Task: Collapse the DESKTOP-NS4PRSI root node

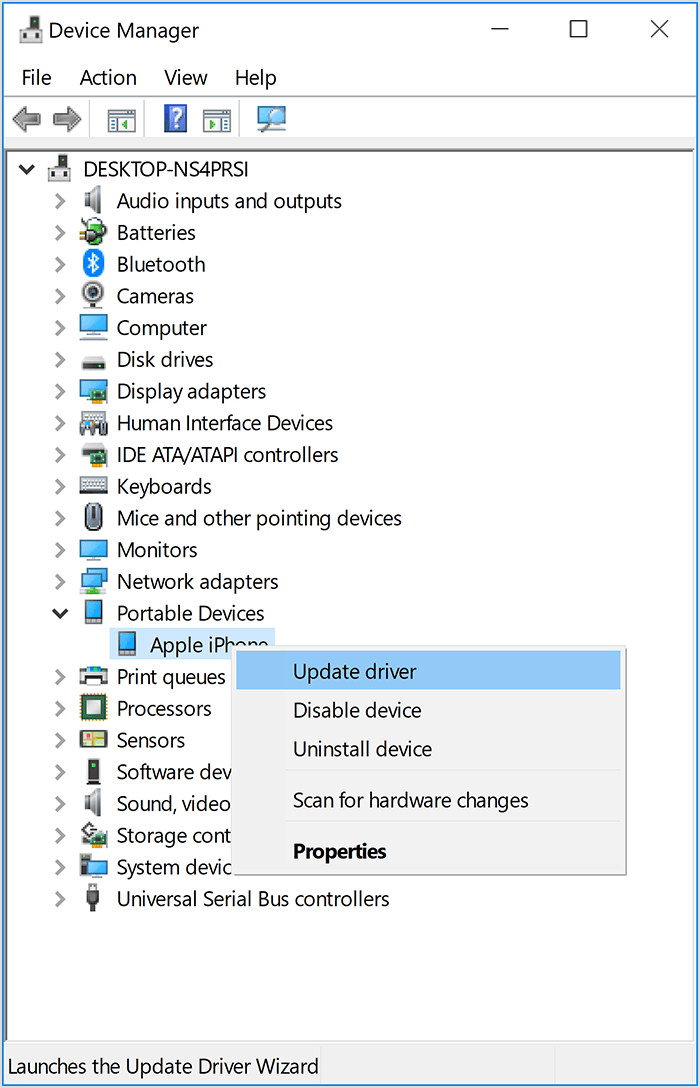Action: (x=27, y=169)
